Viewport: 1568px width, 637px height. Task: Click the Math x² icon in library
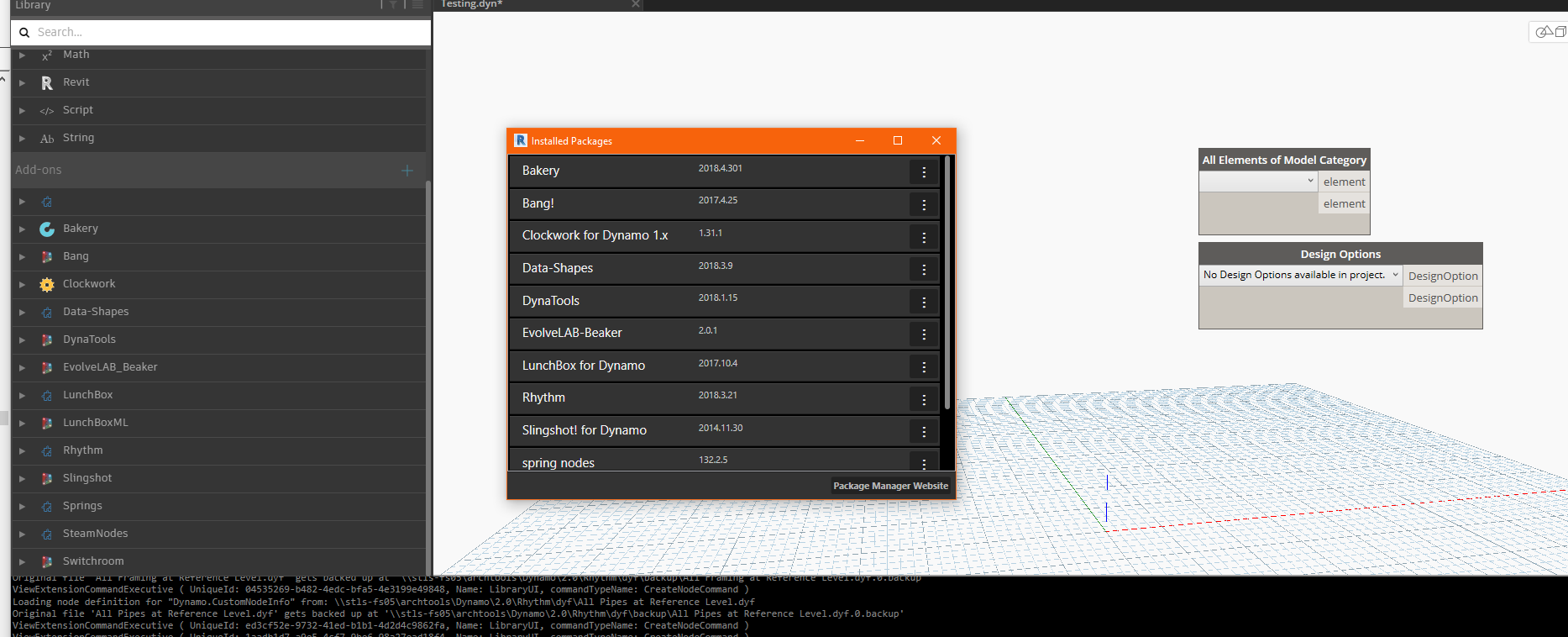[47, 55]
